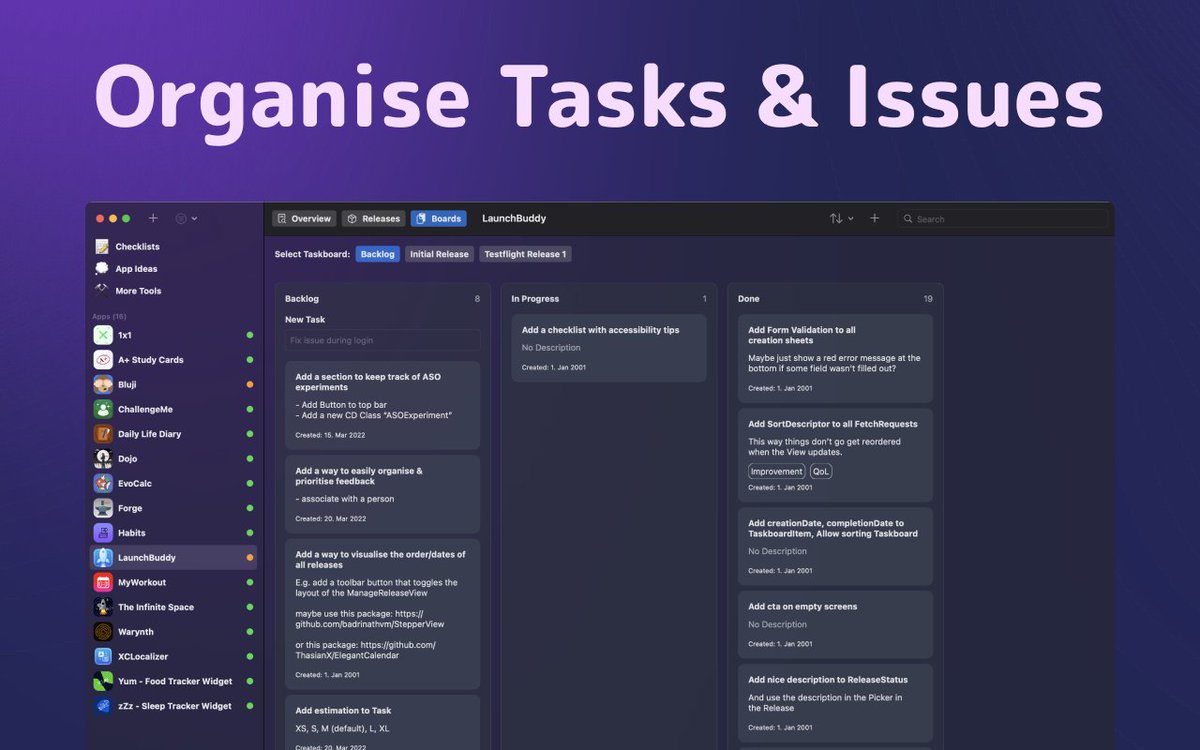Click the plus icon above the sidebar

tap(152, 218)
